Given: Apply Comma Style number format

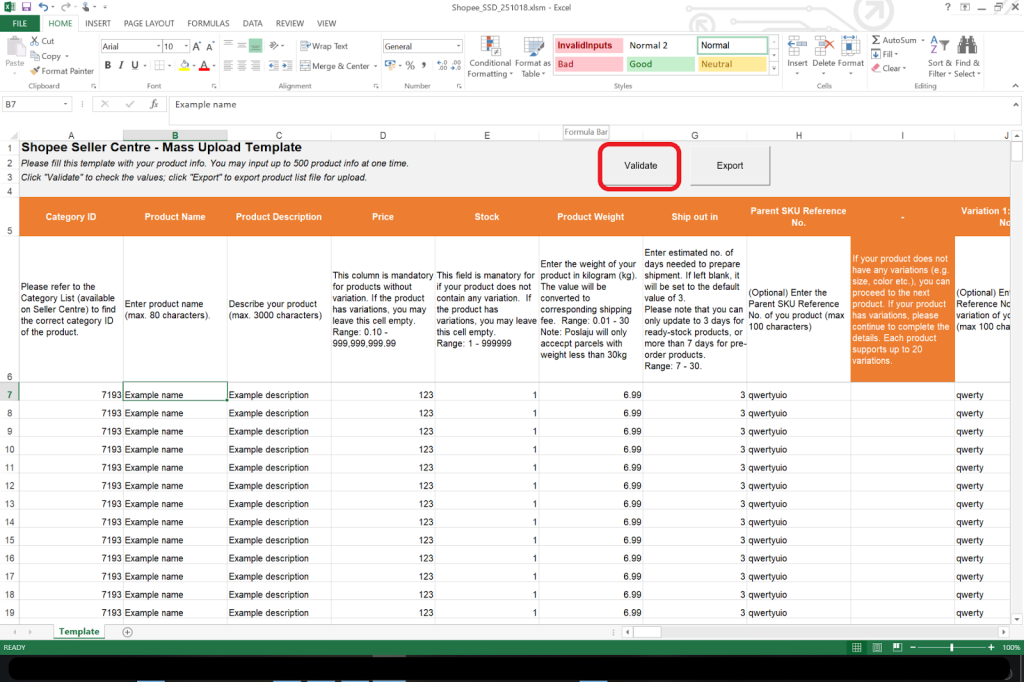Looking at the screenshot, I should pyautogui.click(x=424, y=65).
